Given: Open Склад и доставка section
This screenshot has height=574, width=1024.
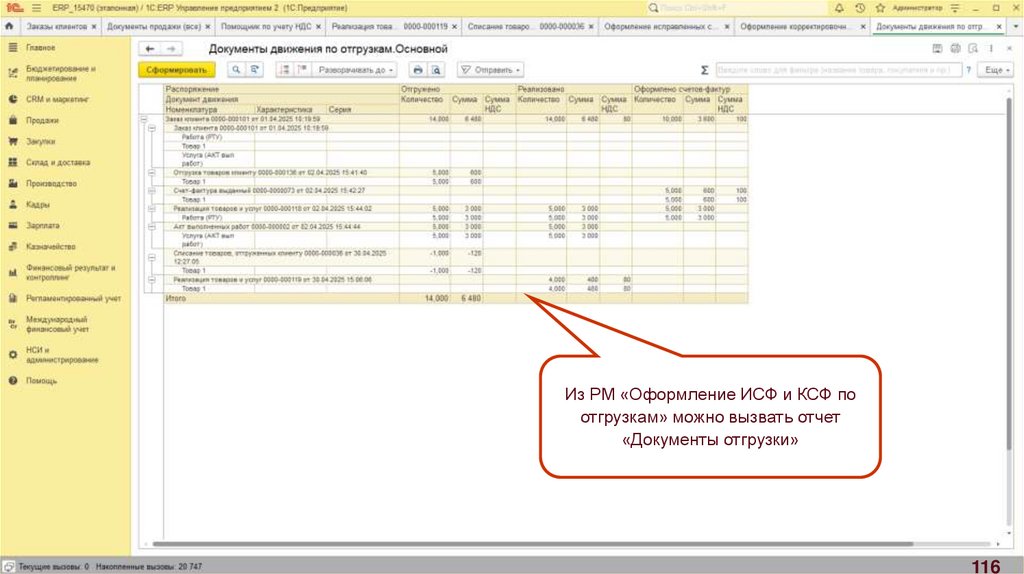Looking at the screenshot, I should 57,162.
